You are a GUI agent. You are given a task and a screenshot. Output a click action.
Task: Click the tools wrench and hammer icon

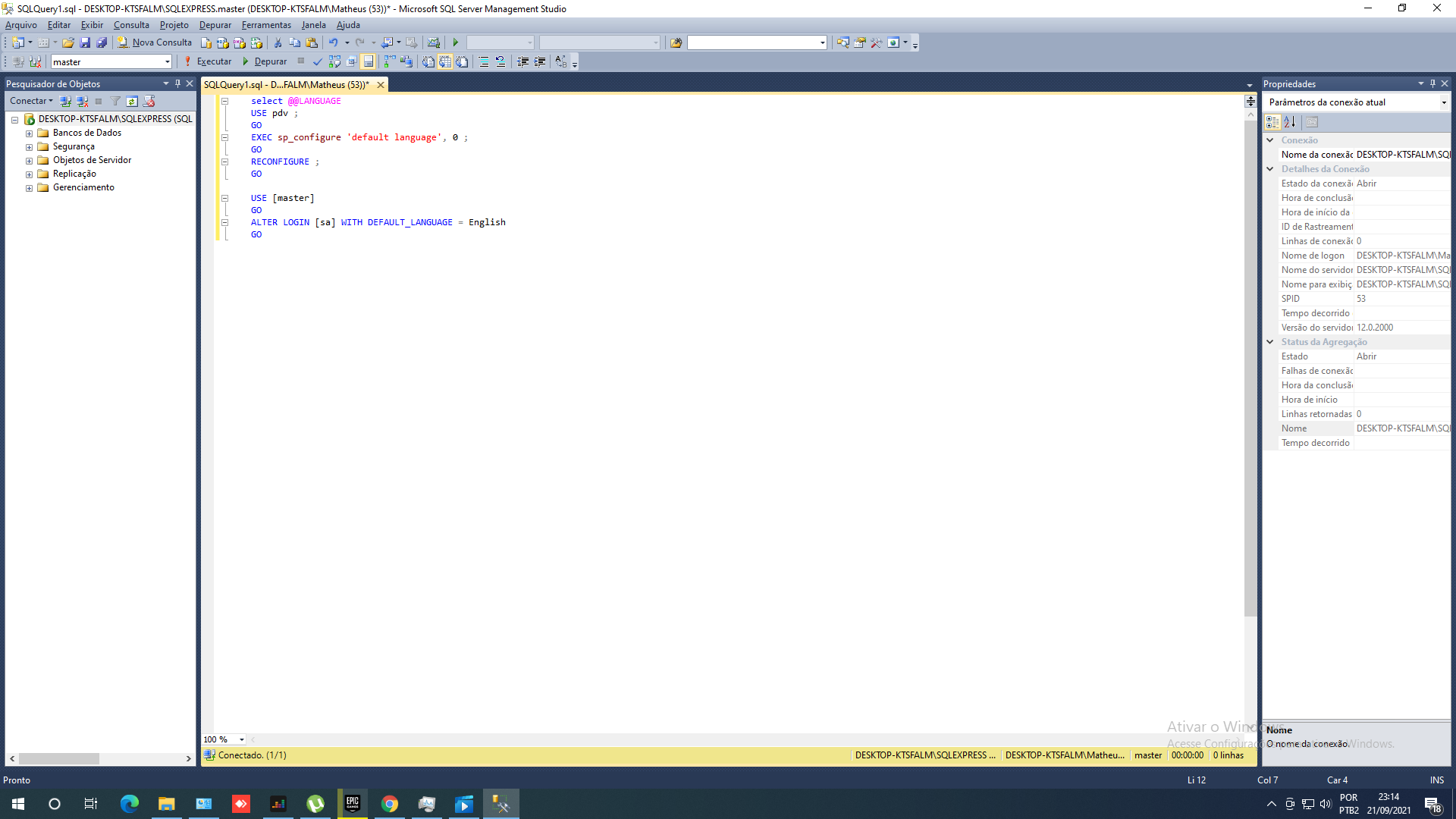877,42
